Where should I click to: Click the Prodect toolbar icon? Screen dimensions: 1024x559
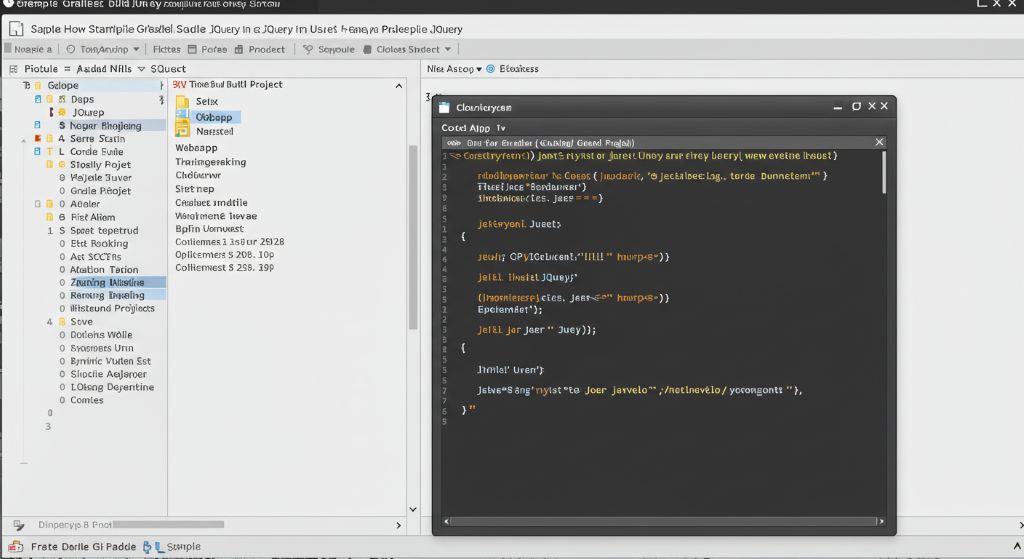[240, 49]
